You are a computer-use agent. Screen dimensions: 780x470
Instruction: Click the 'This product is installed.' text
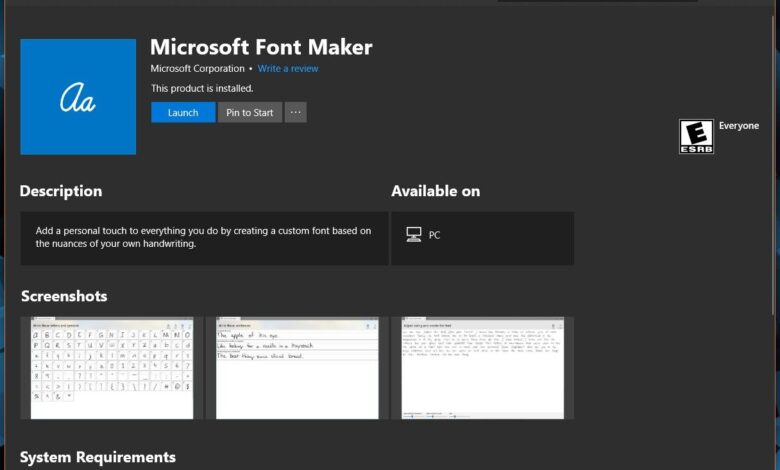pyautogui.click(x=202, y=88)
